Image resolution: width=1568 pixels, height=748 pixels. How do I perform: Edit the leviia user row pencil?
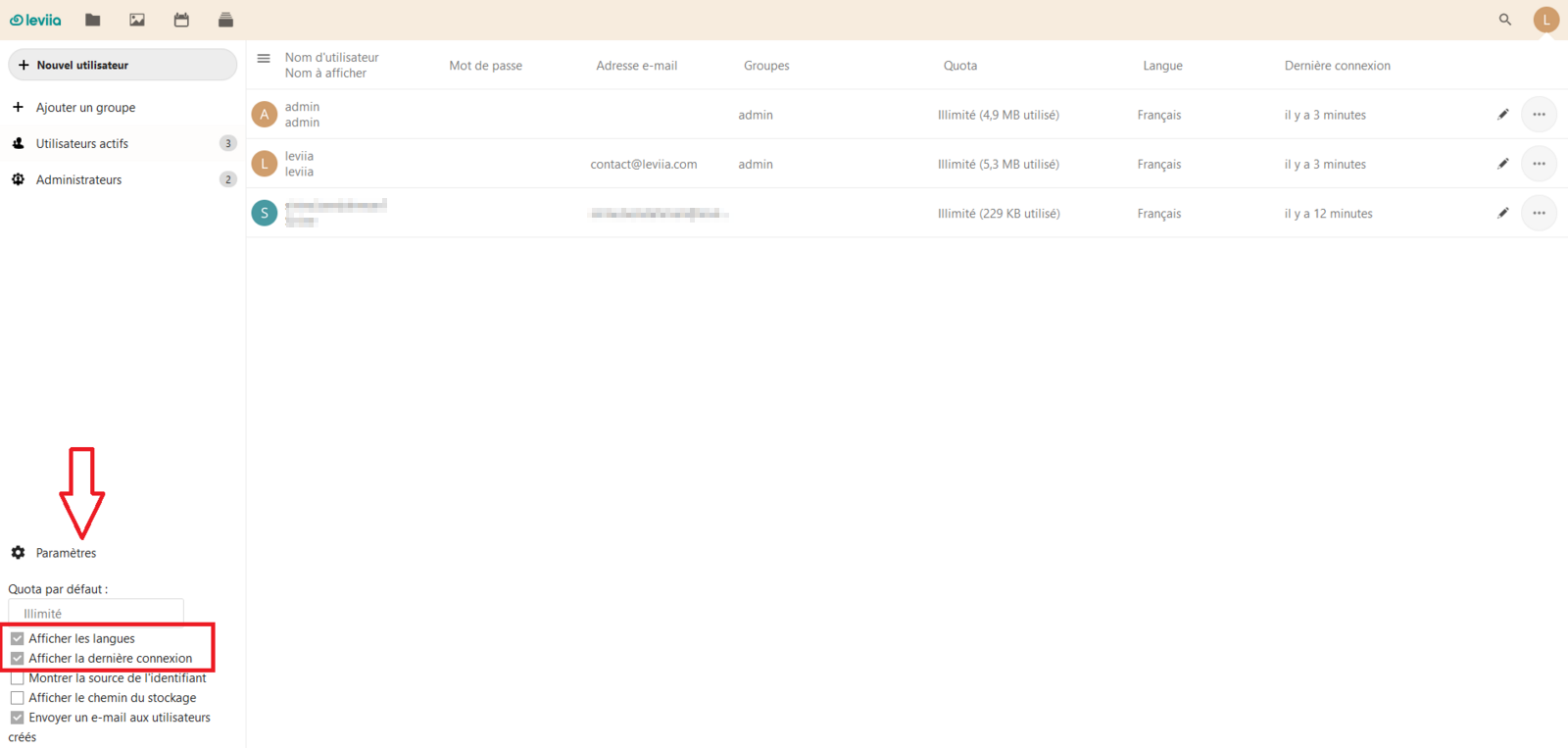tap(1503, 164)
